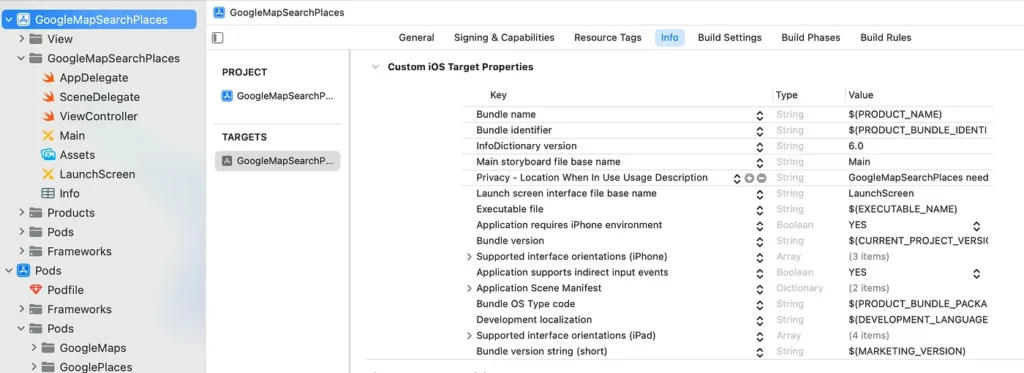Select GoogleMapSearchPlaces under PROJECT

pos(278,96)
